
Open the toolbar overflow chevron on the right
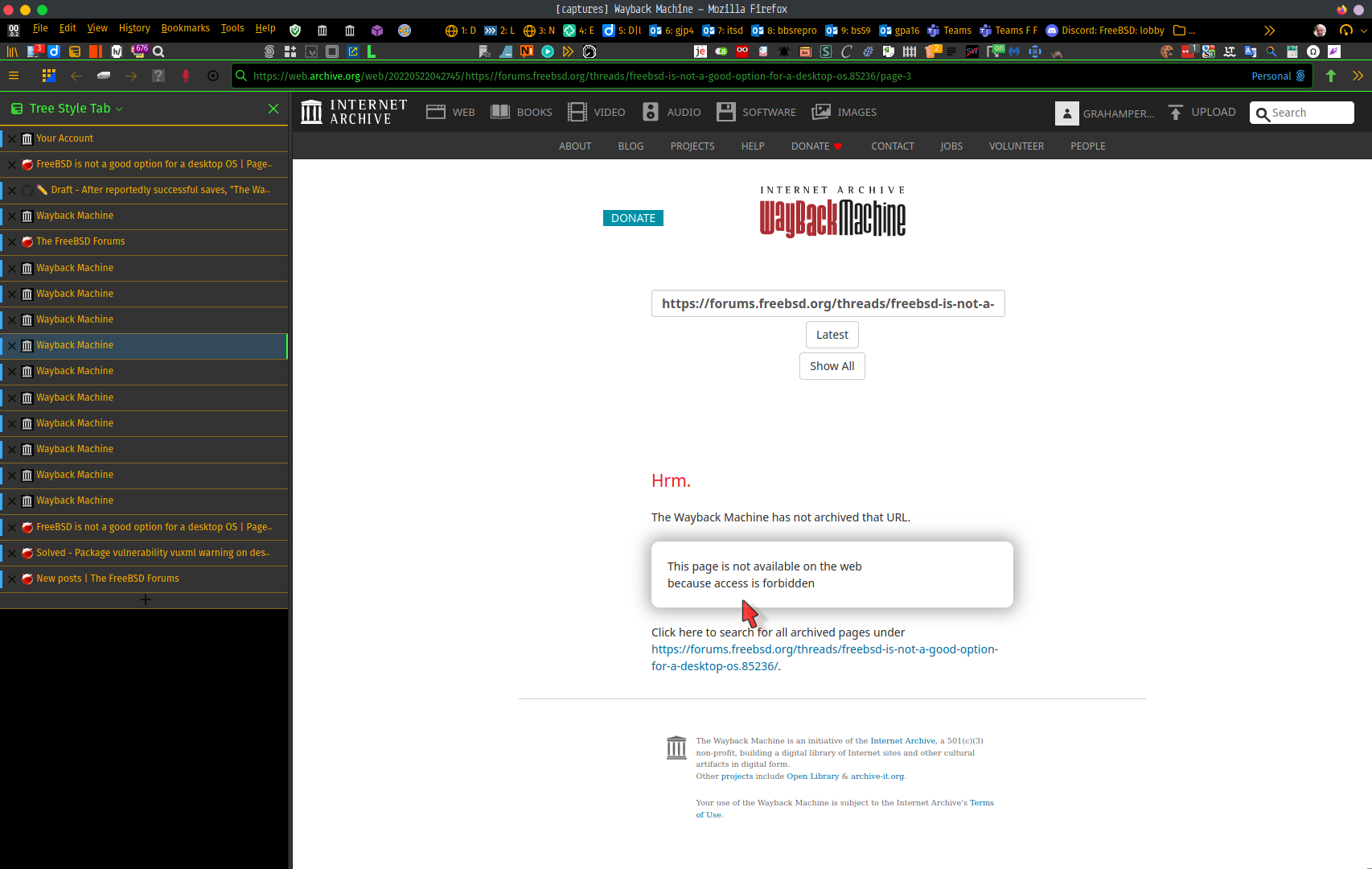[x=1270, y=30]
